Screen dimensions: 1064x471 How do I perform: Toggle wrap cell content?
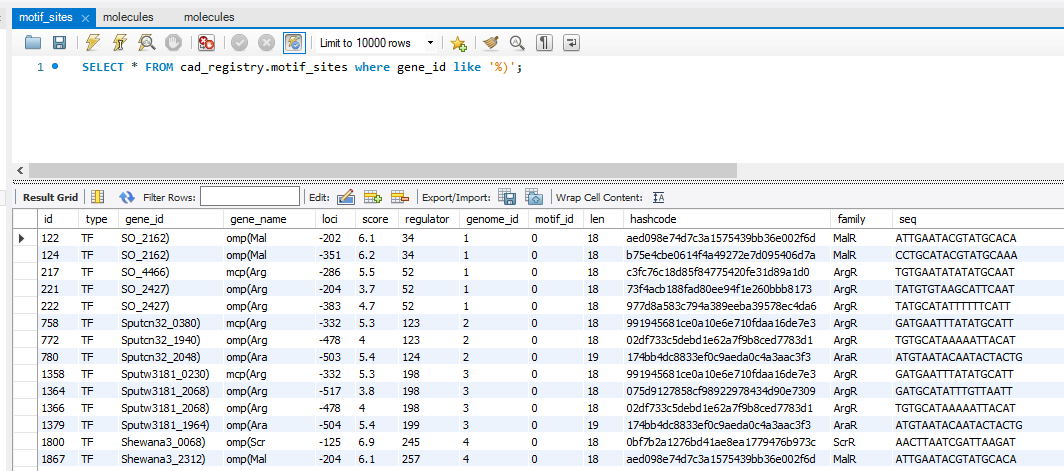point(659,198)
